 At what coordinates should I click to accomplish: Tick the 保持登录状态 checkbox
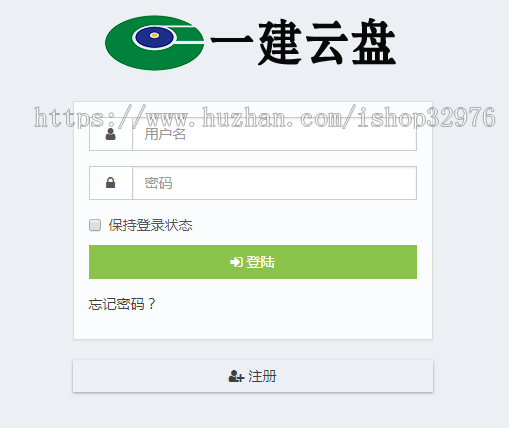tap(95, 225)
